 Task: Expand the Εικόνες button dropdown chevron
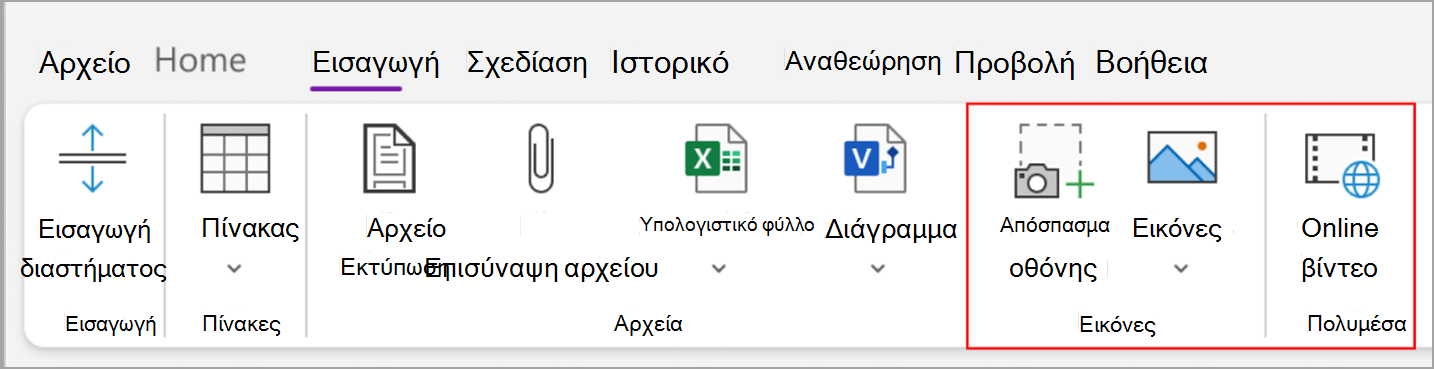1180,268
